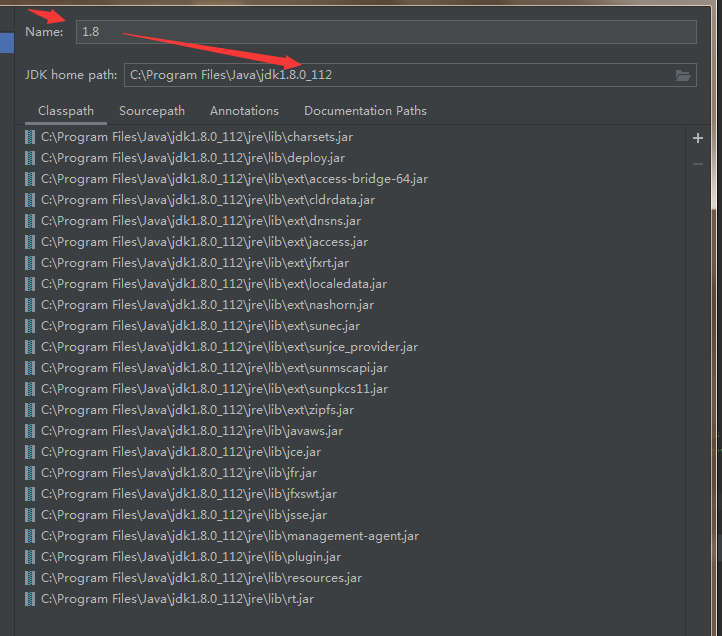Click the jar icon beside charsets.jar
The image size is (722, 636).
pos(30,137)
